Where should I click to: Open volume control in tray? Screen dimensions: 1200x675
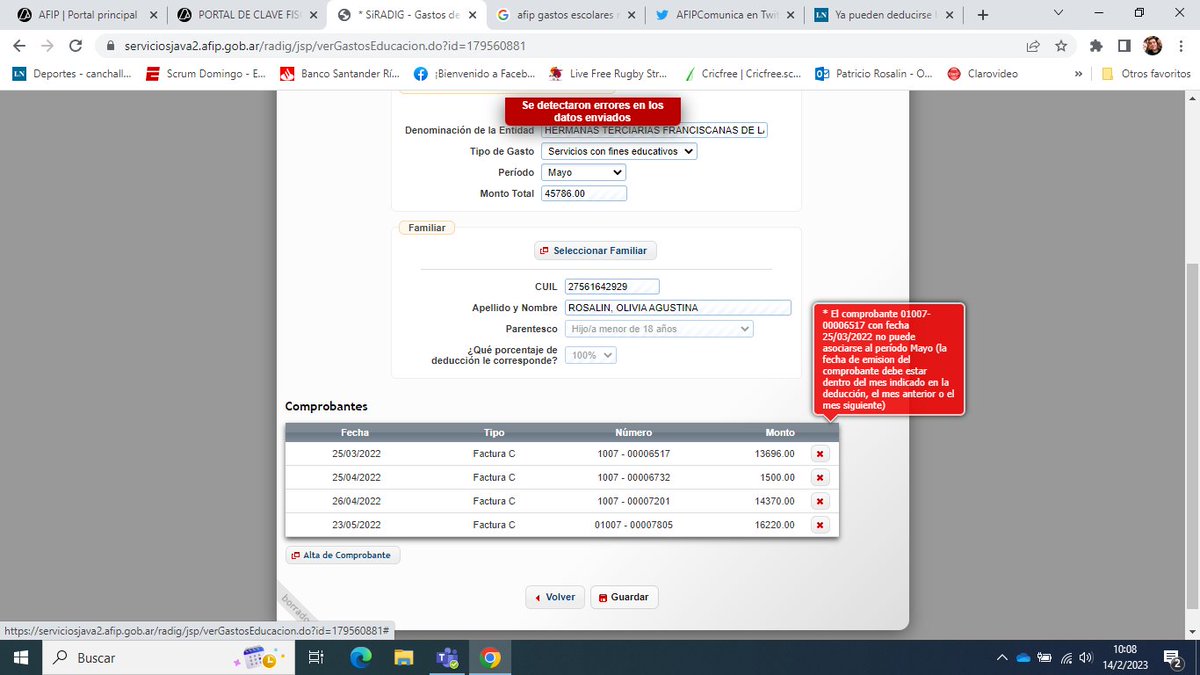click(1088, 657)
